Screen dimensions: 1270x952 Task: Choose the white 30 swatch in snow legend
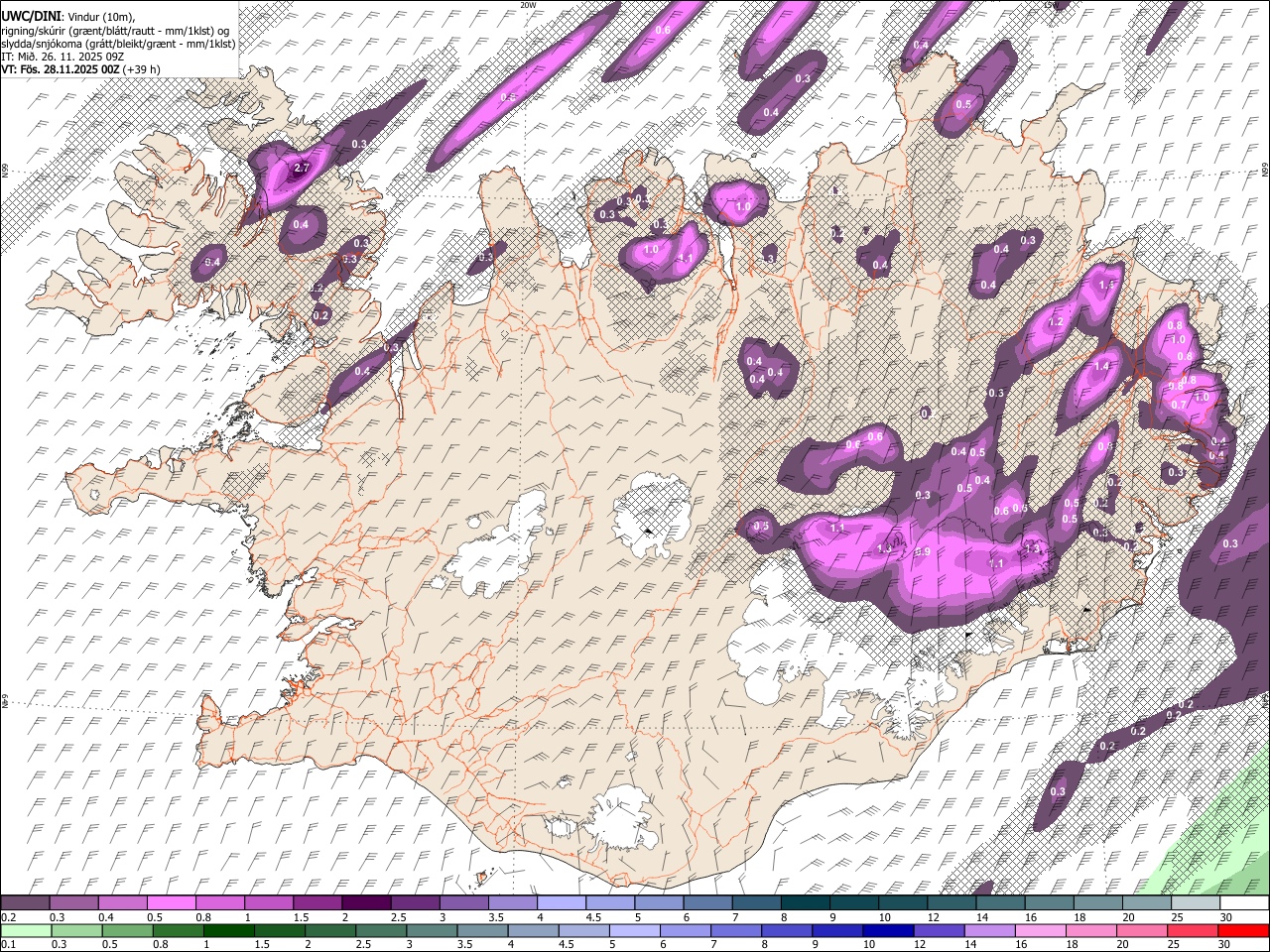click(1244, 903)
